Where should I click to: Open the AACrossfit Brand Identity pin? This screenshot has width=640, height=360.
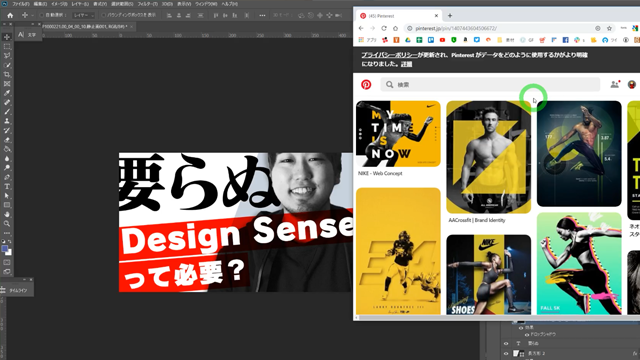point(489,157)
